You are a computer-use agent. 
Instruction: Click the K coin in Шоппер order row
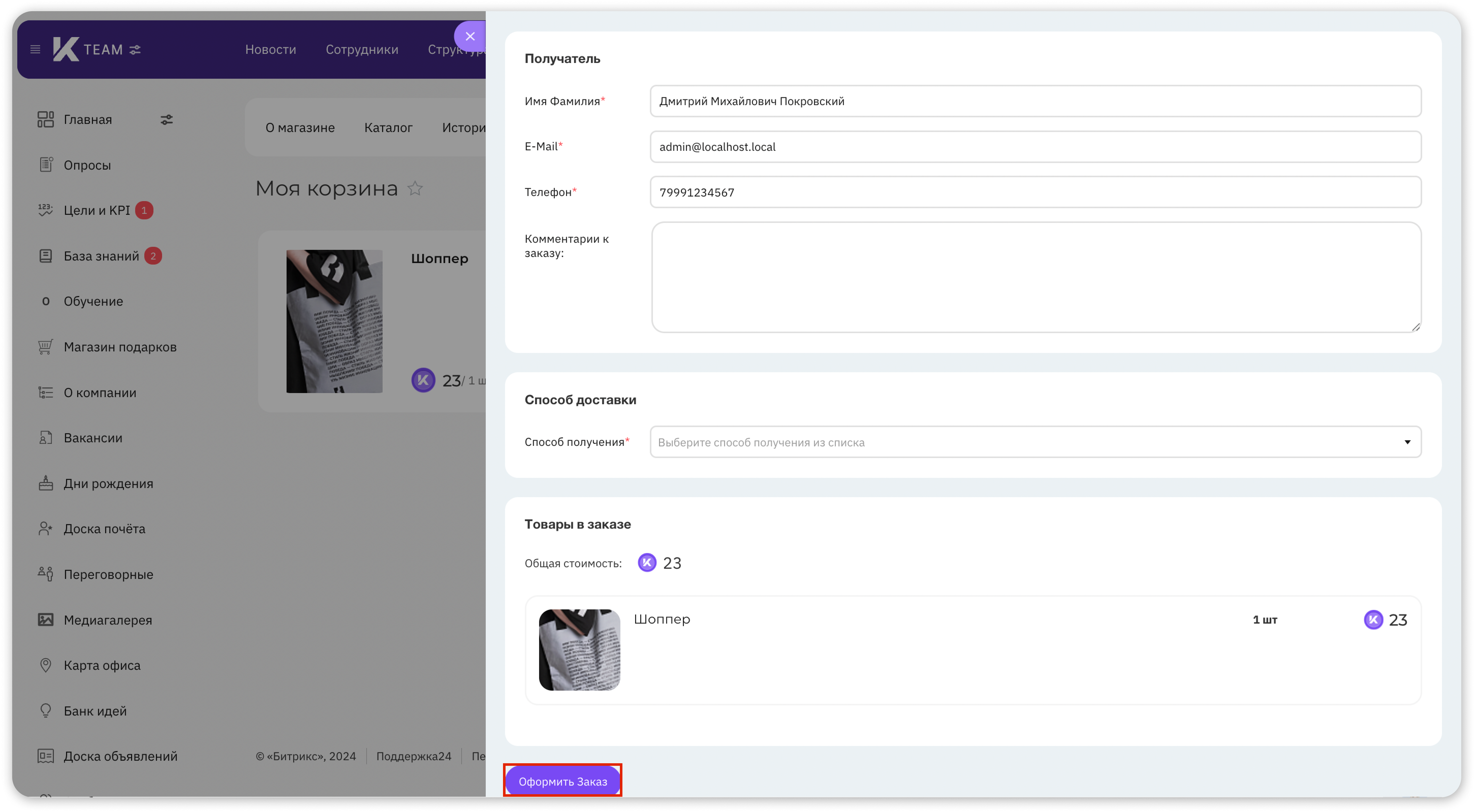(x=1373, y=620)
